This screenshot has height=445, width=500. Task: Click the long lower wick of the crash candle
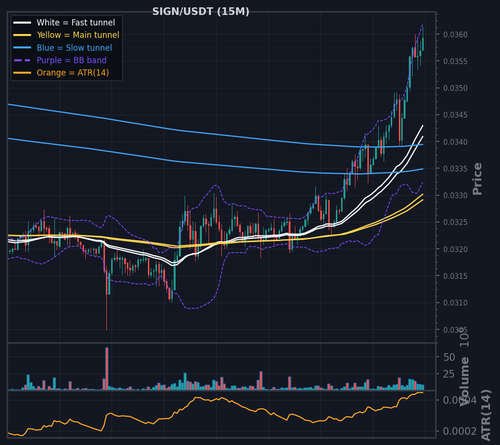click(x=107, y=313)
